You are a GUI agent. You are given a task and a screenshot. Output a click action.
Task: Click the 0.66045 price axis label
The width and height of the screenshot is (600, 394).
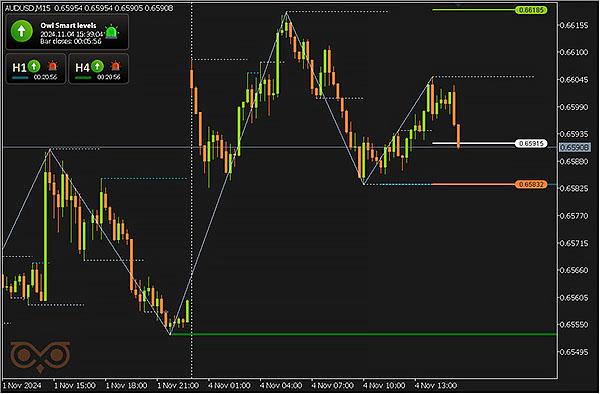(x=574, y=80)
